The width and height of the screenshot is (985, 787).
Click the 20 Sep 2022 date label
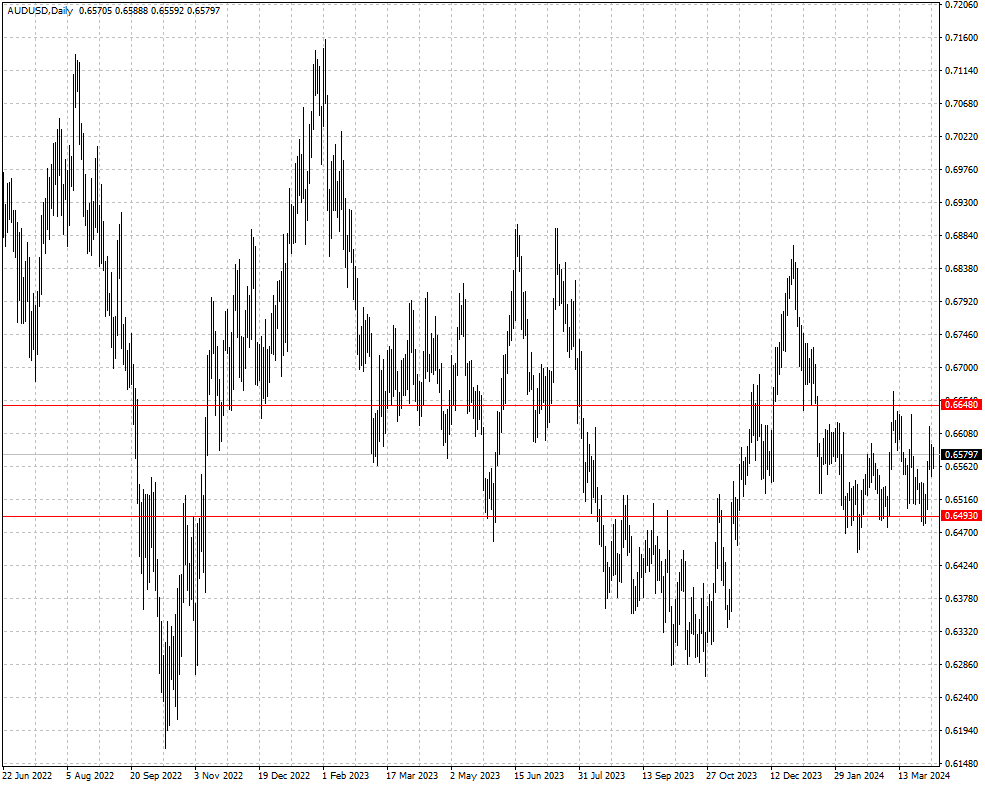pyautogui.click(x=156, y=776)
